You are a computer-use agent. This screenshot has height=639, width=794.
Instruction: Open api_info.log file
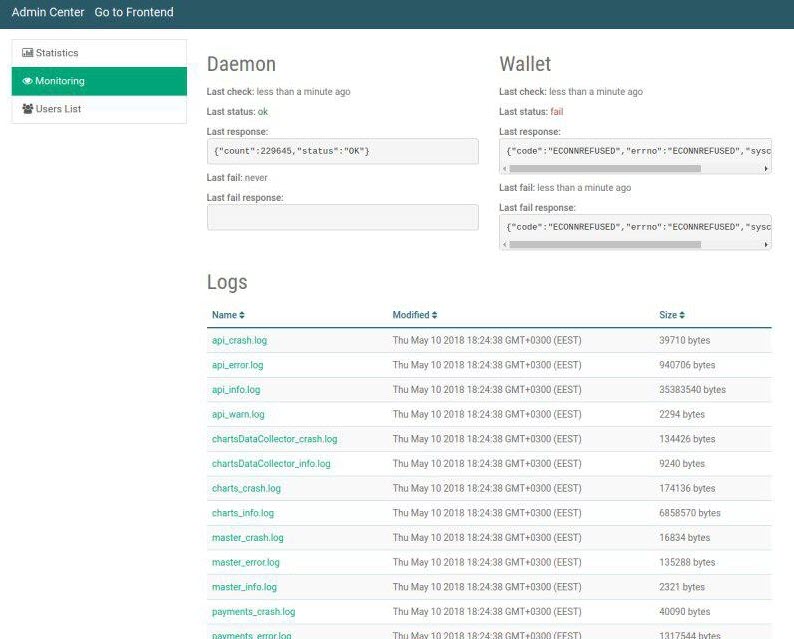(236, 390)
